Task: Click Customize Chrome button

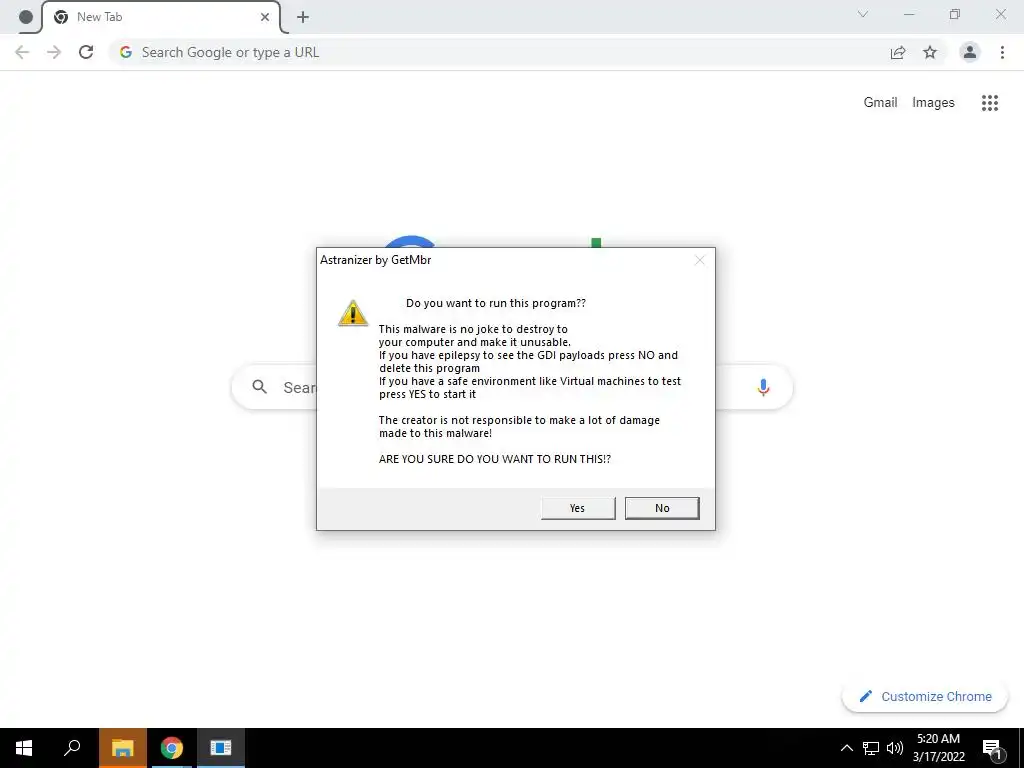Action: (925, 696)
